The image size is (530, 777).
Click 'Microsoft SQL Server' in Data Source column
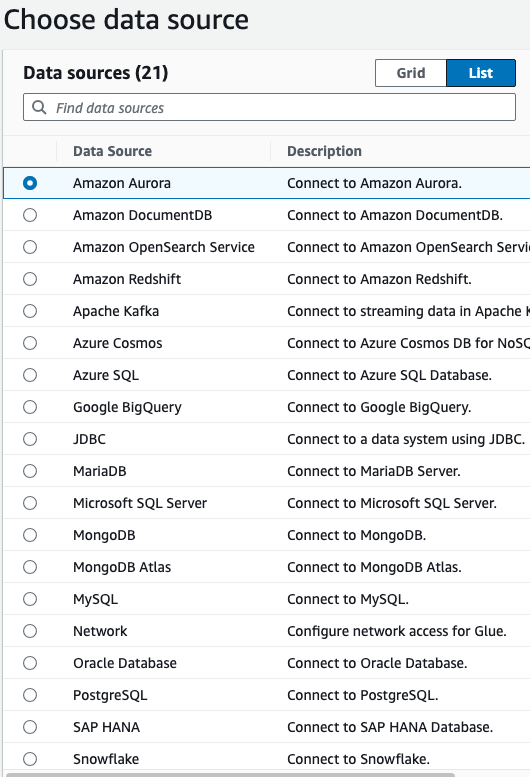click(x=140, y=503)
